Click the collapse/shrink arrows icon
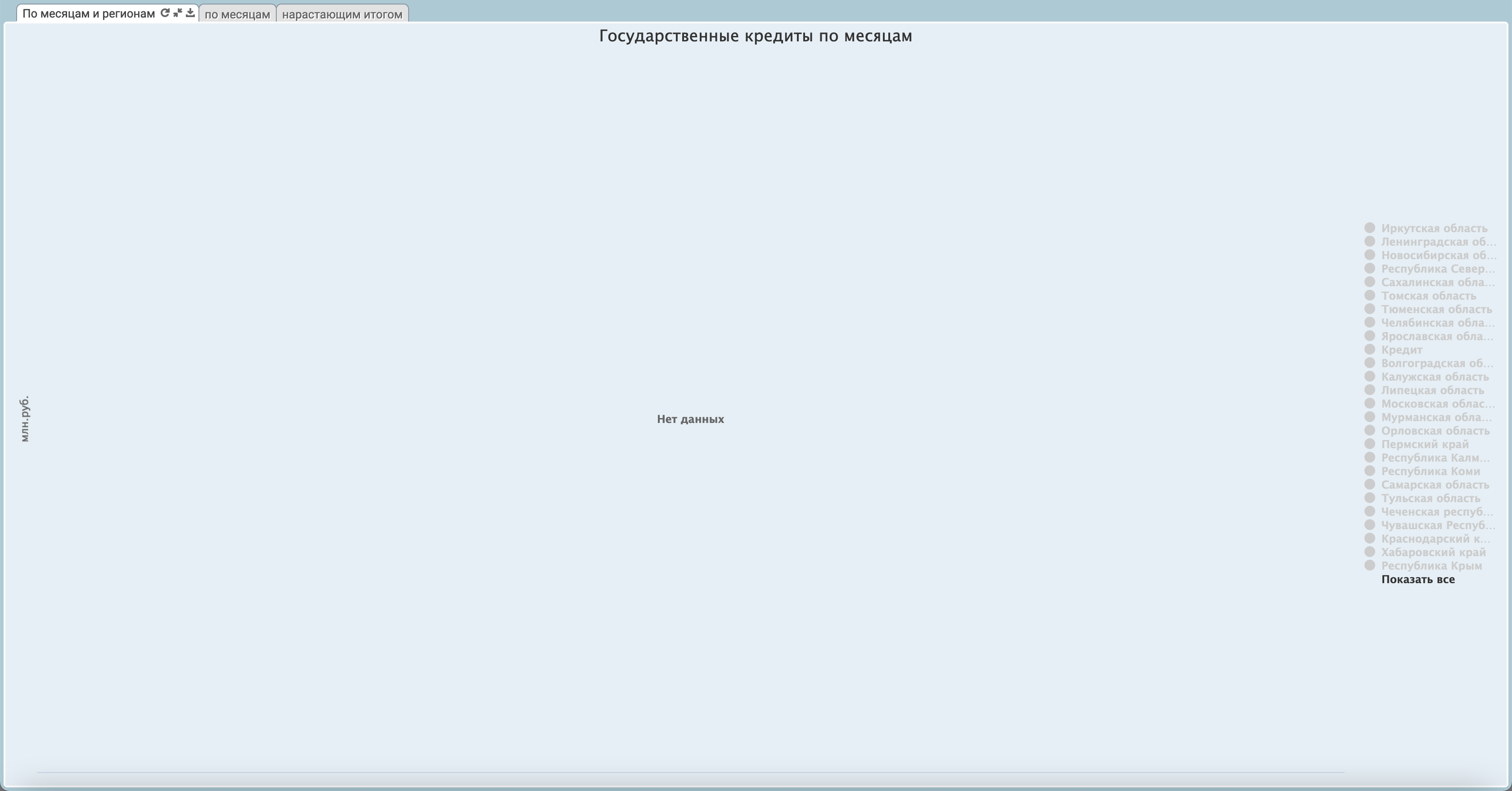 [177, 13]
